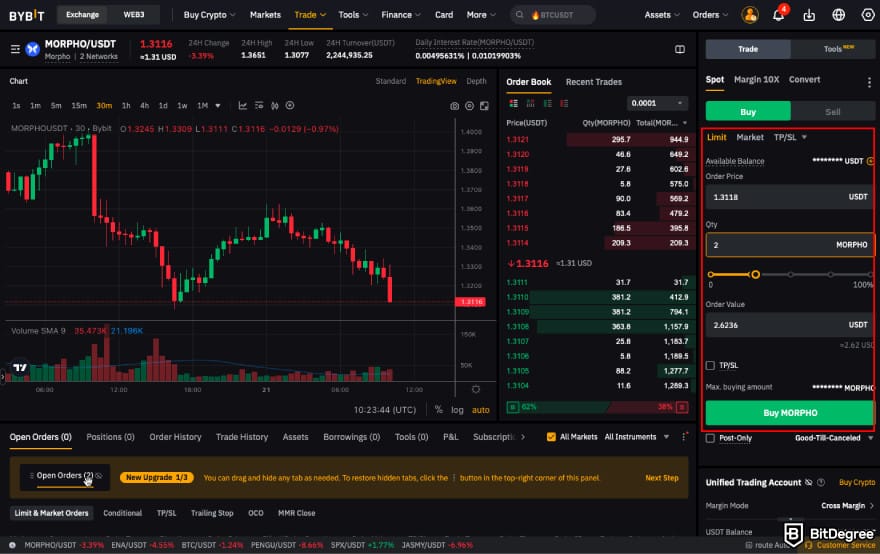The height and width of the screenshot is (554, 880).
Task: Select the Conditional orders tab
Action: click(x=122, y=513)
